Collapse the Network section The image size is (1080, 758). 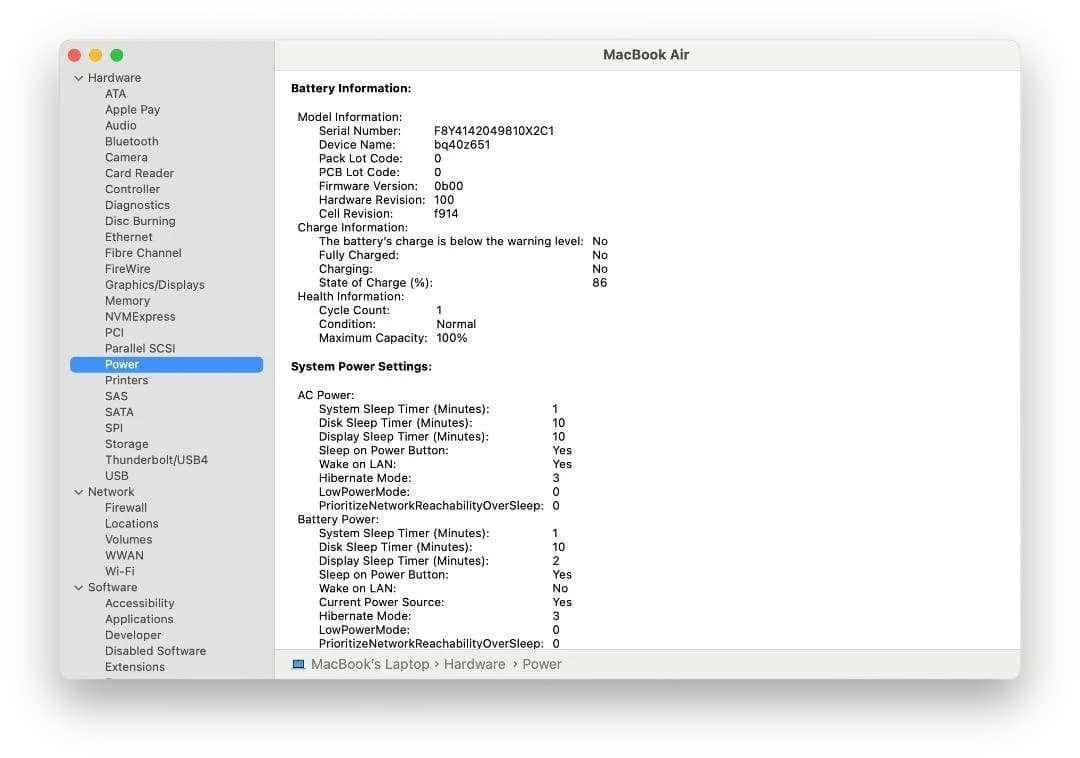(78, 491)
